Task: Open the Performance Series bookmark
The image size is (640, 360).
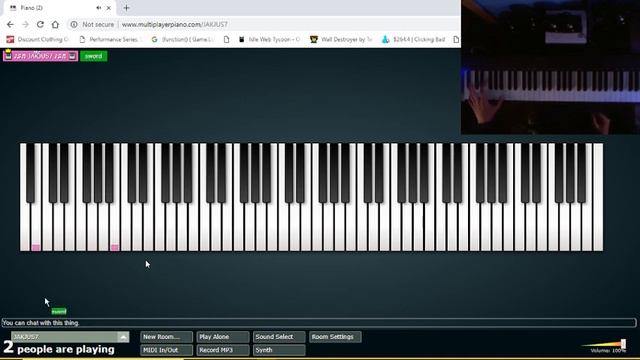Action: [x=111, y=39]
